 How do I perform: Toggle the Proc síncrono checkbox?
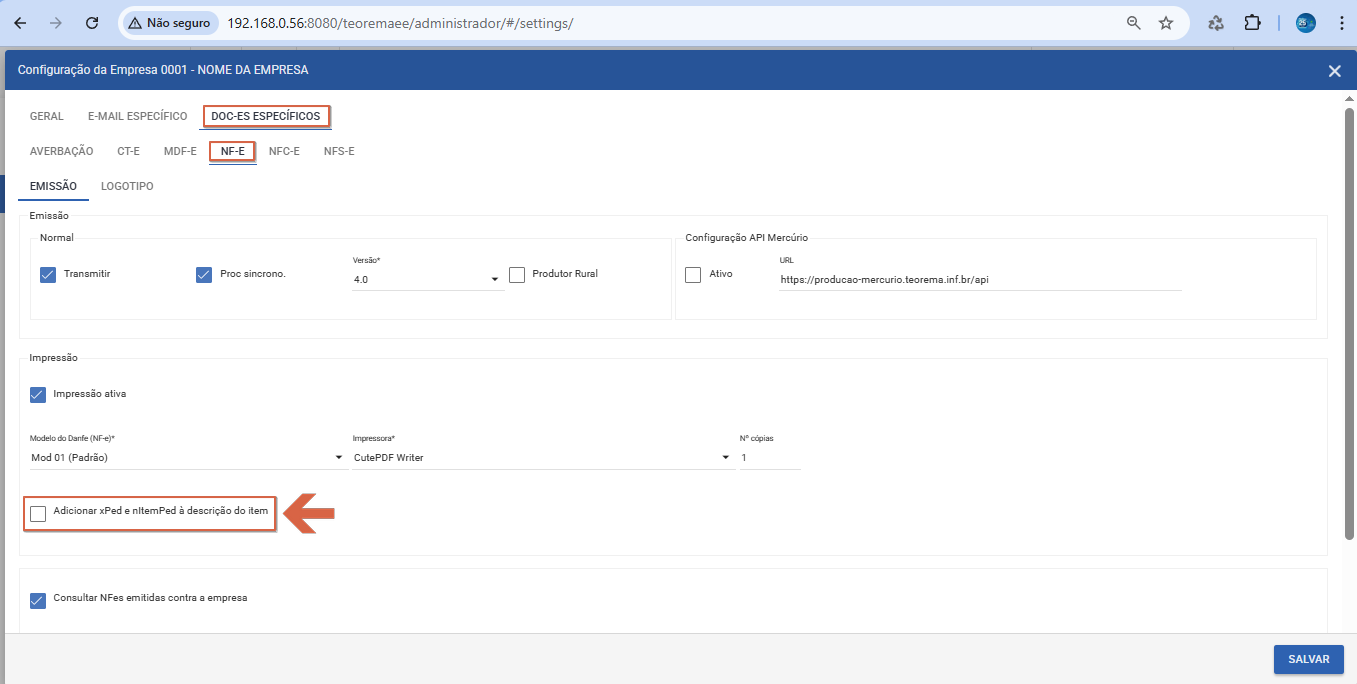(204, 275)
